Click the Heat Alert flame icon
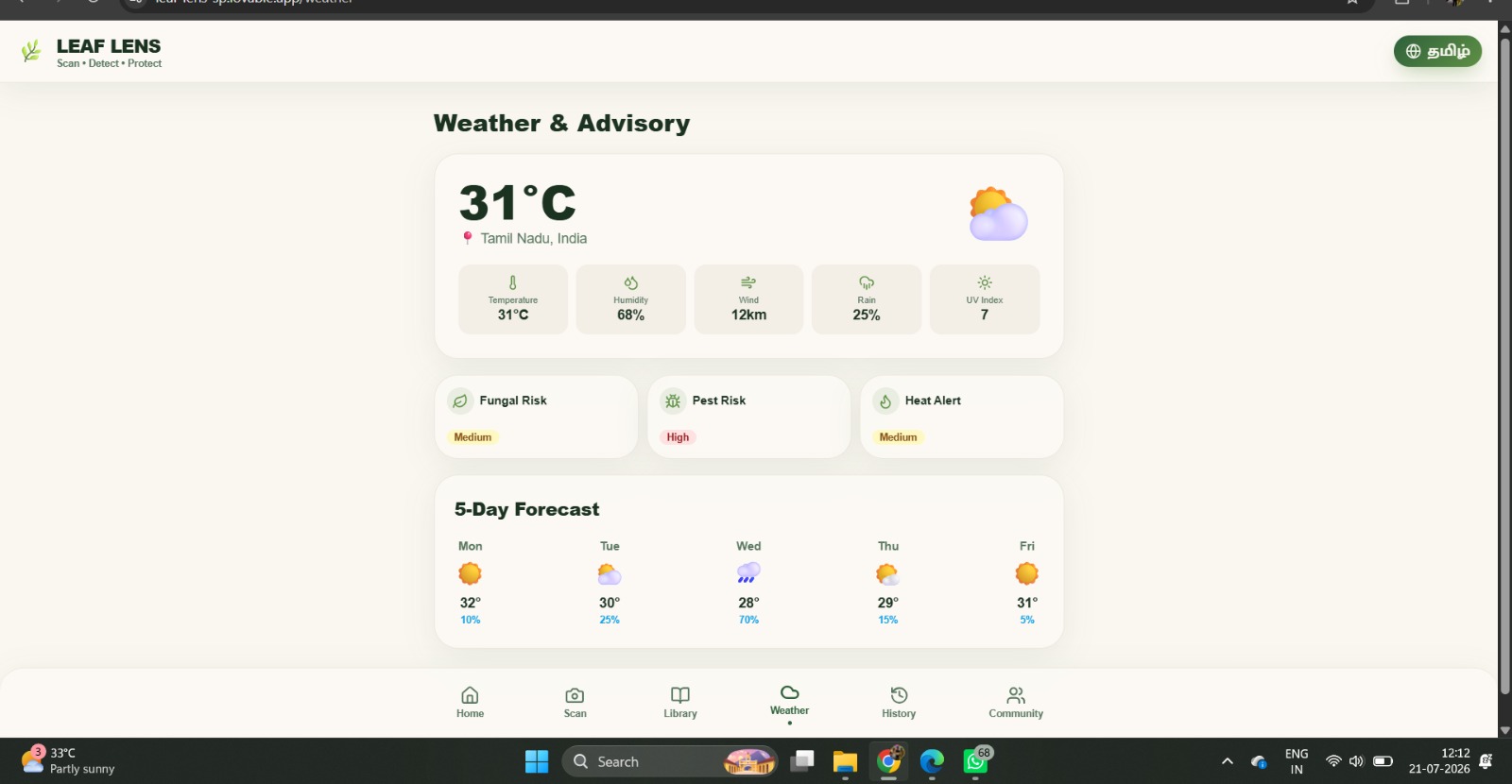1512x784 pixels. click(885, 401)
